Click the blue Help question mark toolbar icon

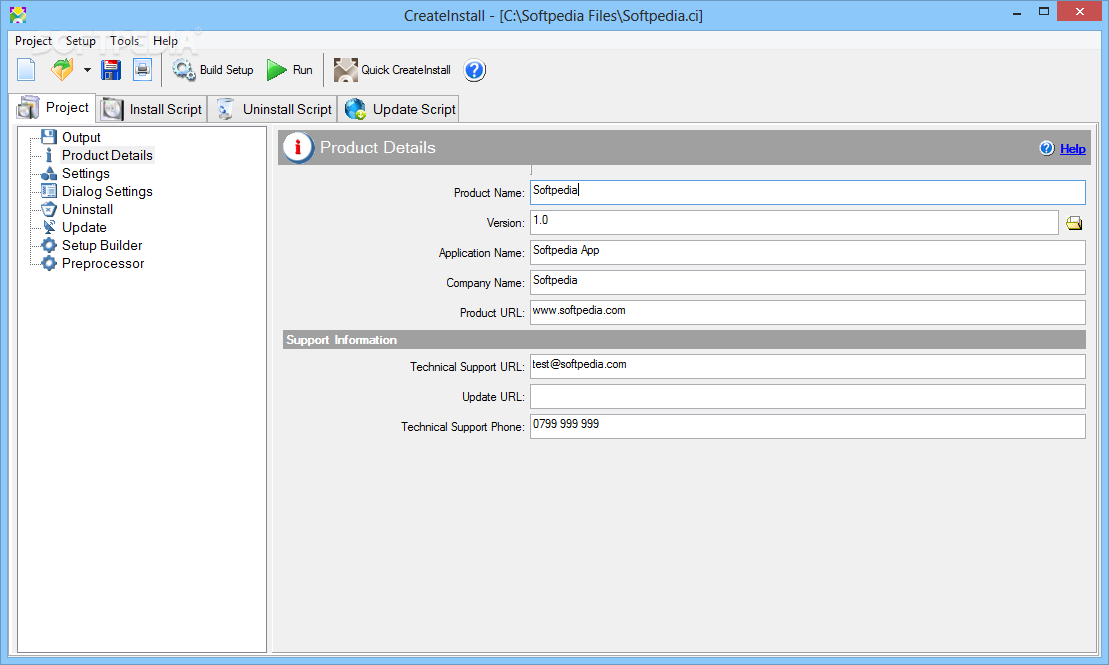(475, 70)
